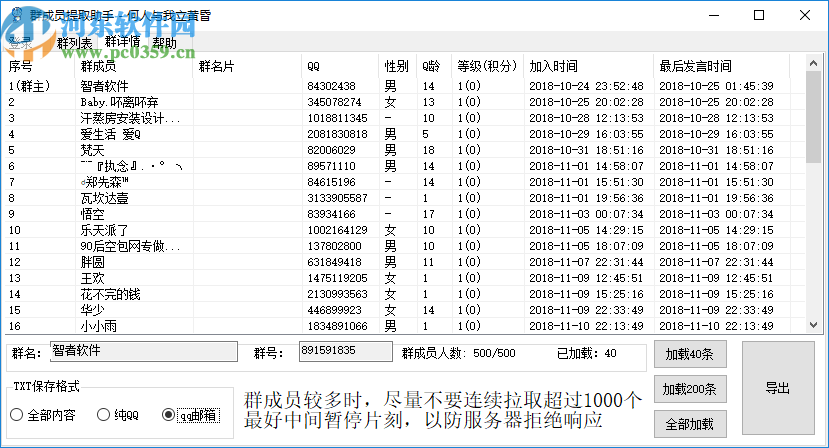829x448 pixels.
Task: Click QQ number 345078274
Action: pyautogui.click(x=335, y=102)
